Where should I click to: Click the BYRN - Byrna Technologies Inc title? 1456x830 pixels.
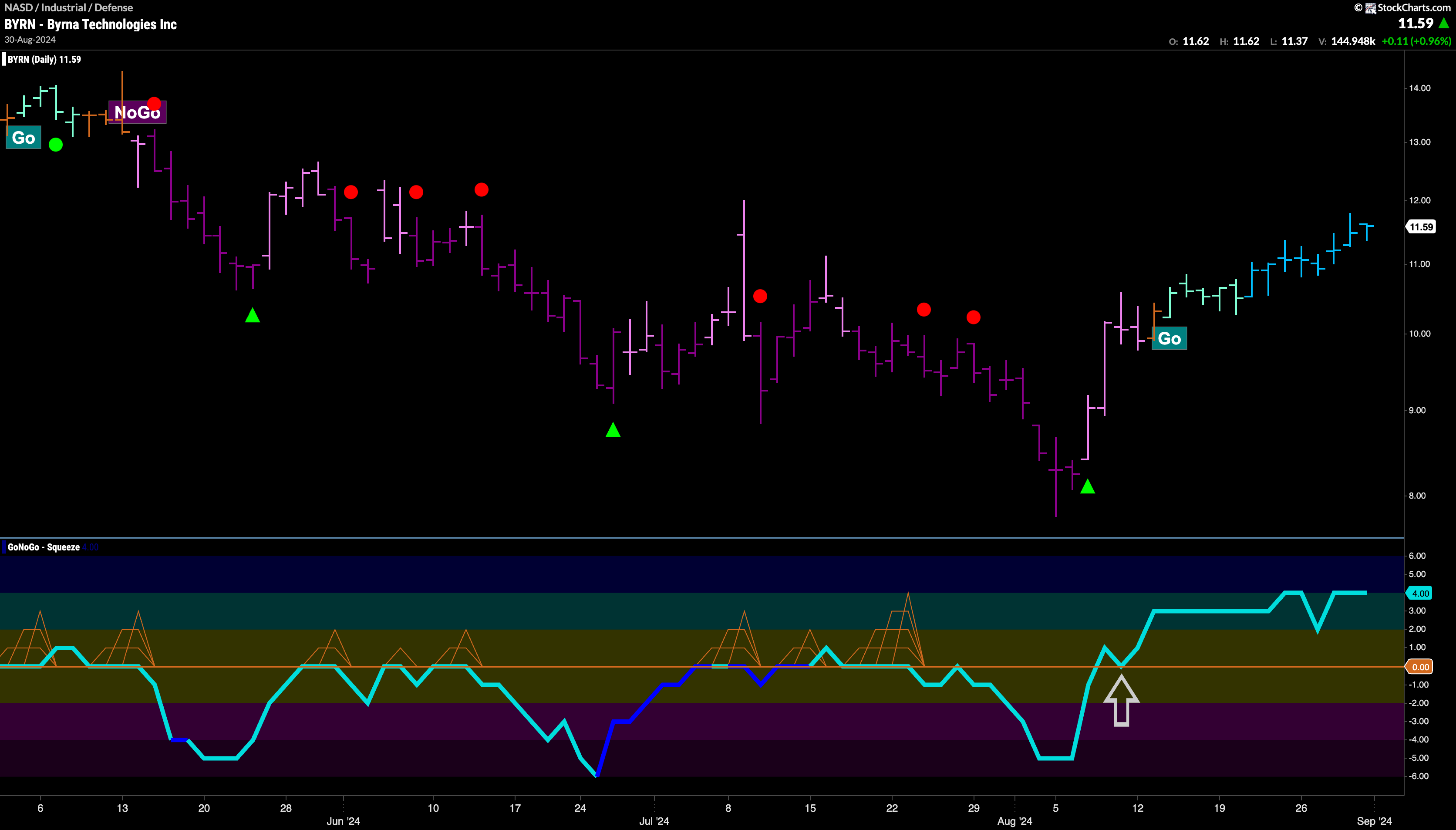(x=91, y=24)
